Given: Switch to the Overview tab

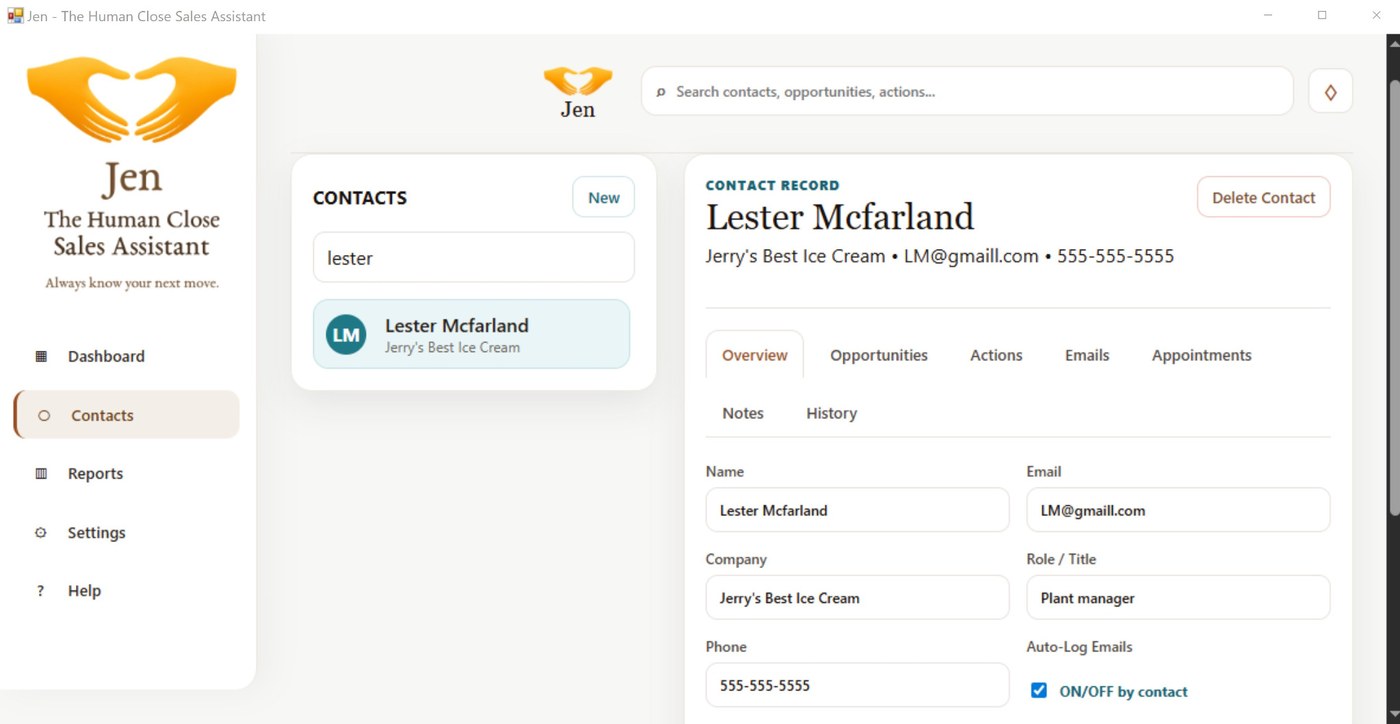Looking at the screenshot, I should [754, 355].
